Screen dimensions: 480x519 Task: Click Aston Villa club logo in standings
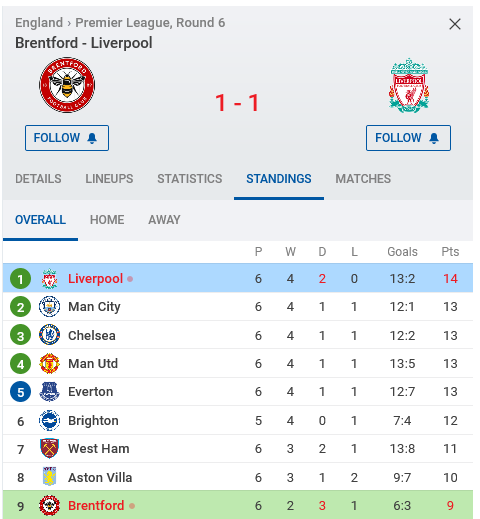tap(49, 477)
